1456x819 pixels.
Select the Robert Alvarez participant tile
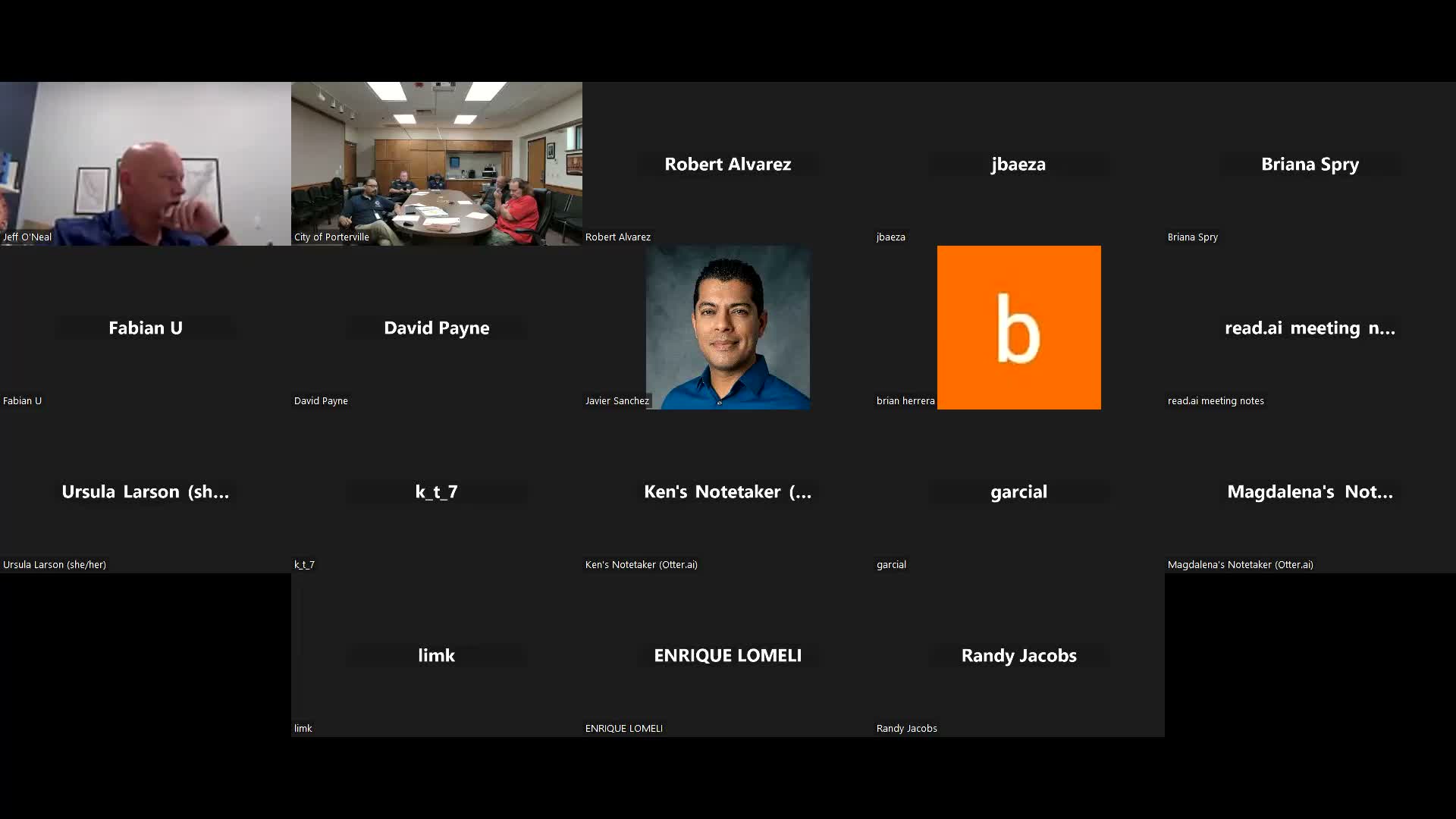(727, 164)
